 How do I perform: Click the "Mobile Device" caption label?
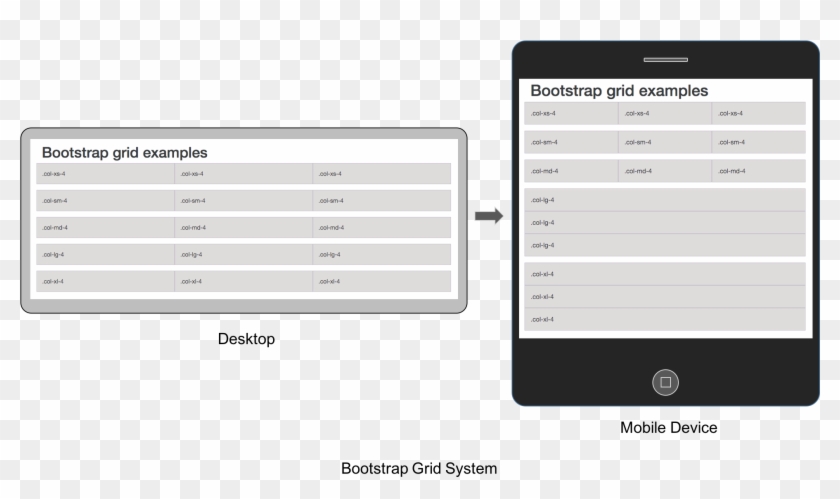(x=668, y=428)
